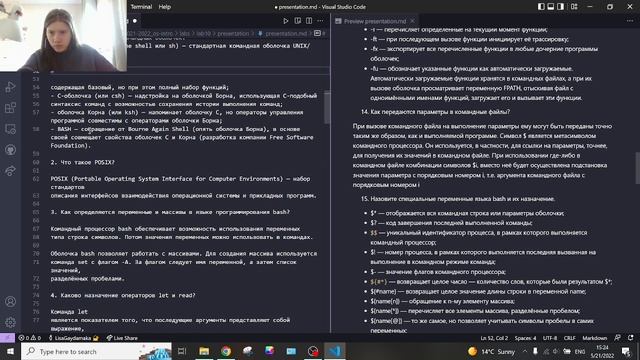Close the Preview presentation.md tab

pos(412,21)
